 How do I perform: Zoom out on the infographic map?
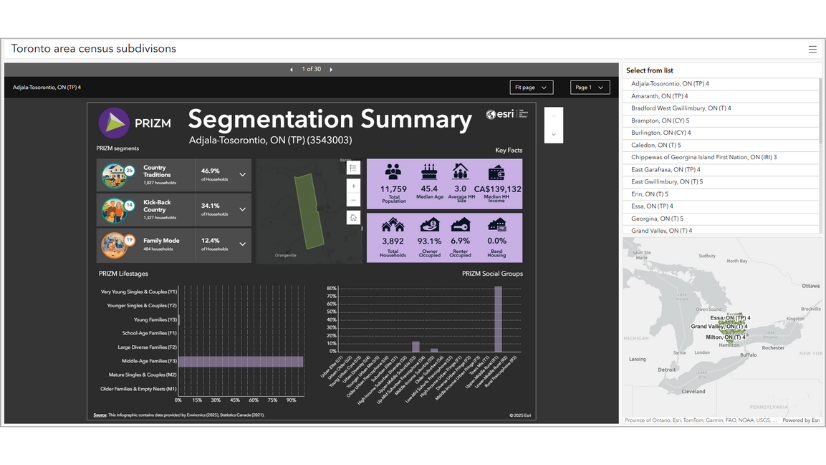coord(353,200)
